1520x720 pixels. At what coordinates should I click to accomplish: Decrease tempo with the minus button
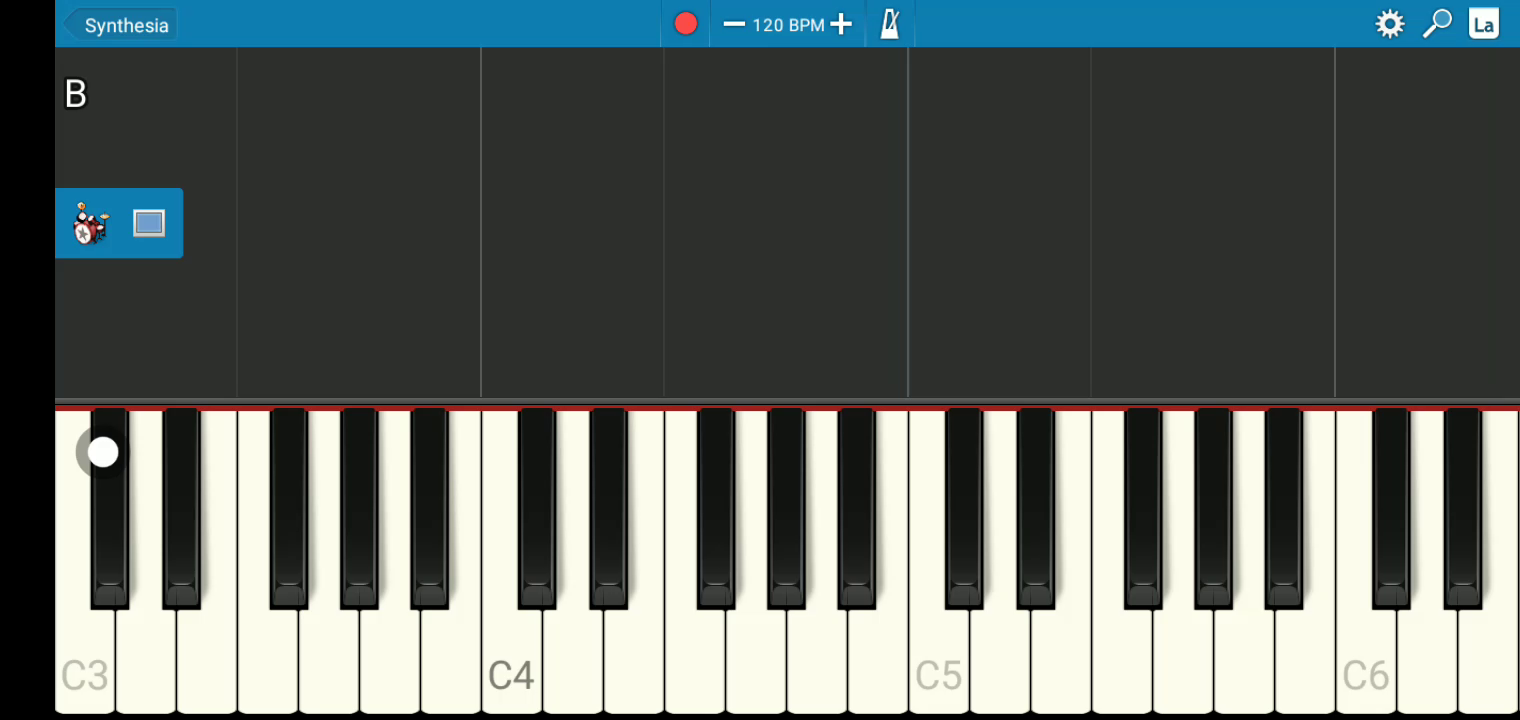click(734, 24)
